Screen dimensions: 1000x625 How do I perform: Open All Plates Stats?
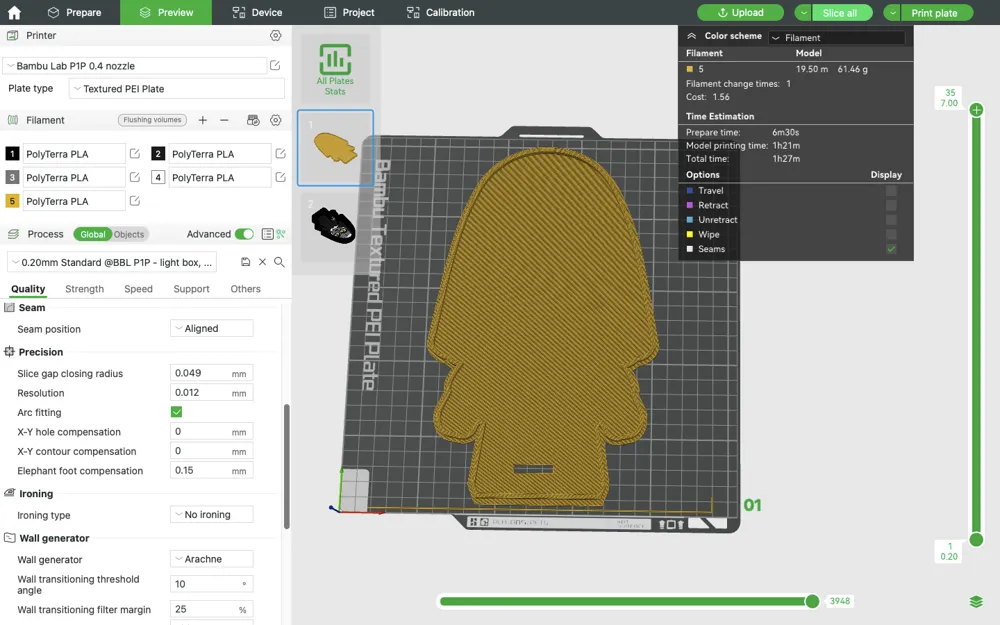coord(335,70)
